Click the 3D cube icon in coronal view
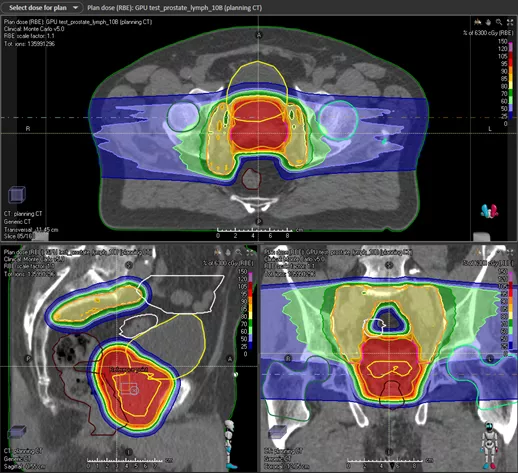 (x=277, y=432)
